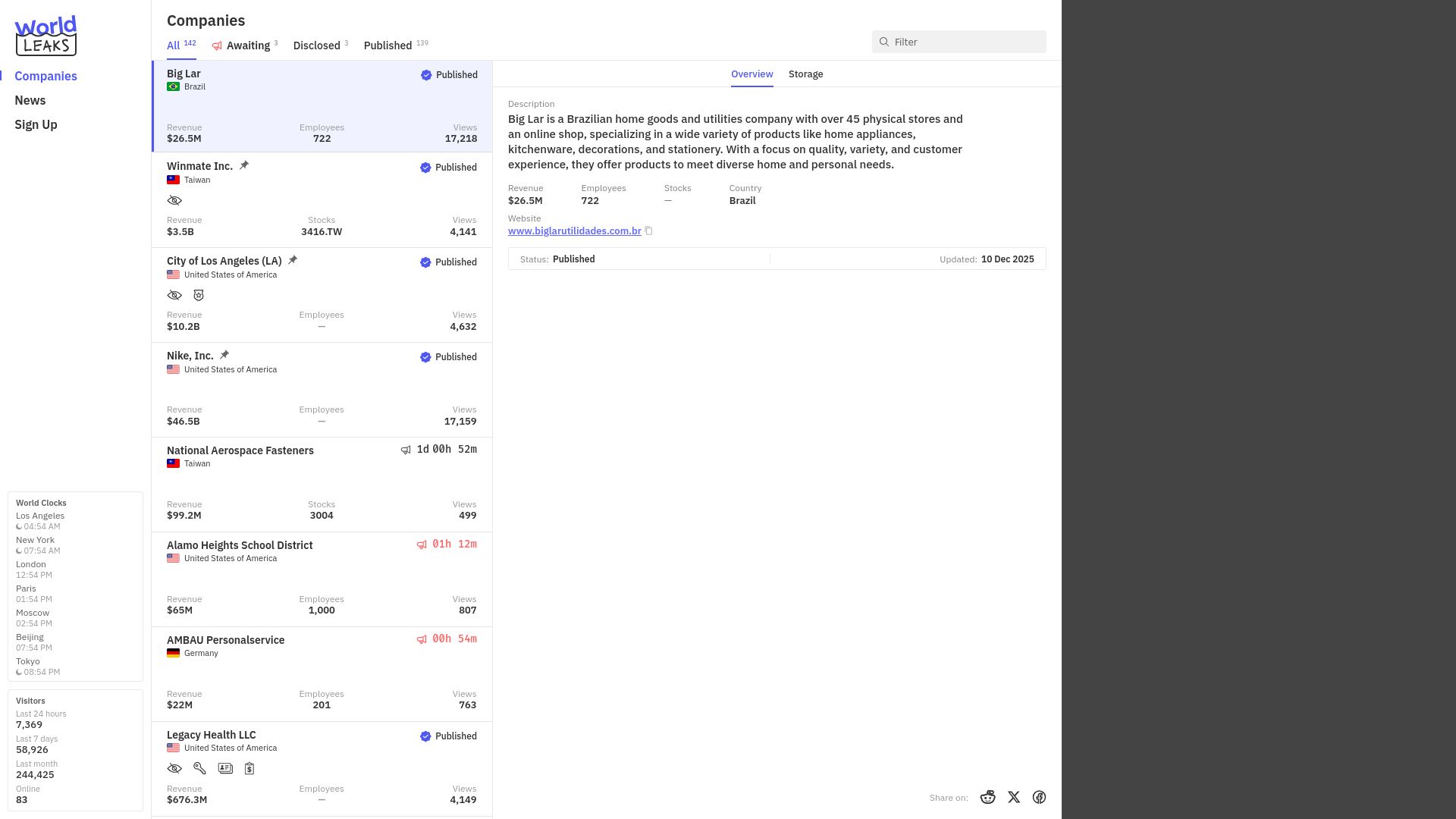Open the Storage tab
The image size is (1456, 819).
[x=805, y=74]
